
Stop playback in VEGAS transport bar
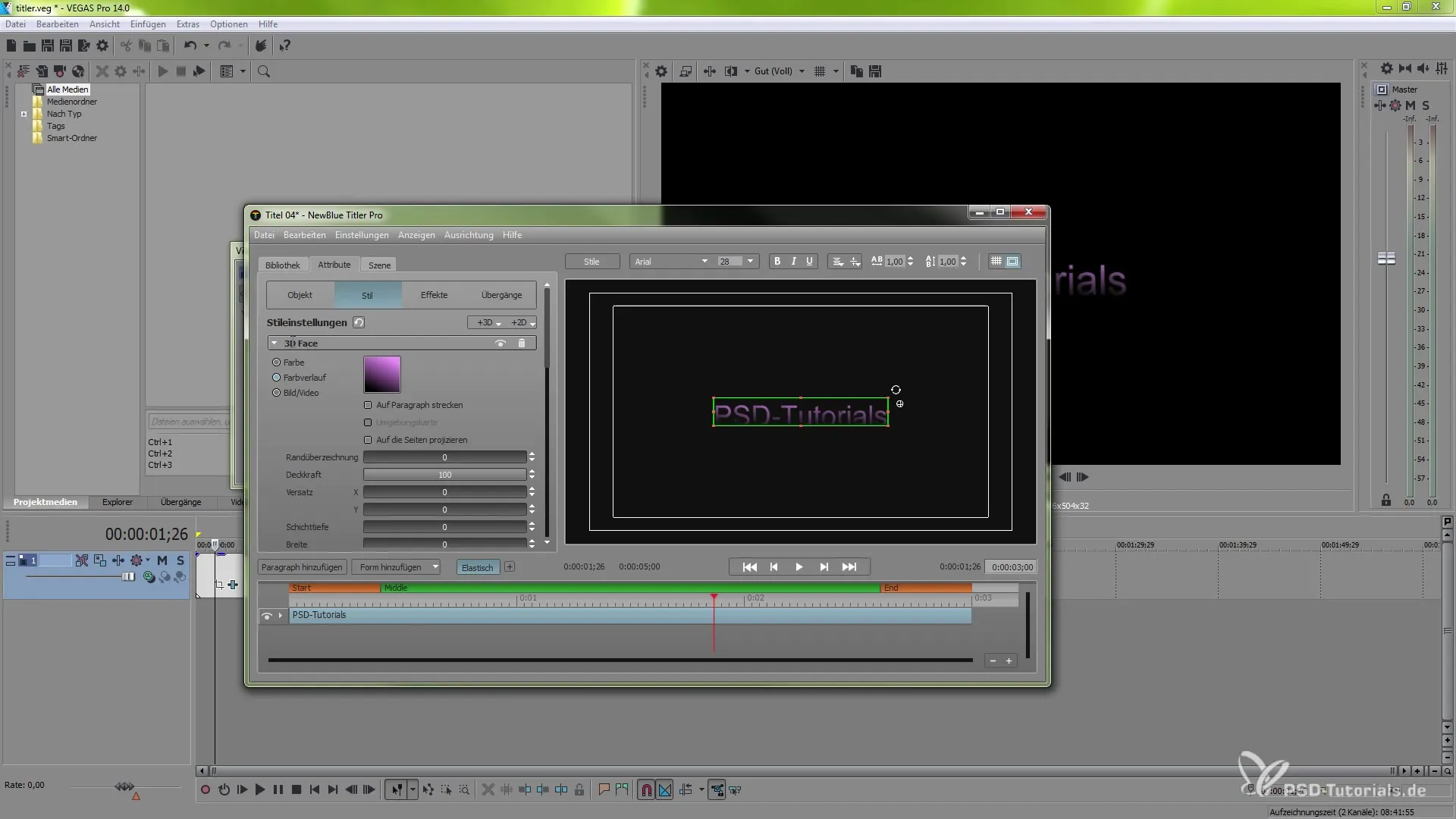[x=297, y=790]
